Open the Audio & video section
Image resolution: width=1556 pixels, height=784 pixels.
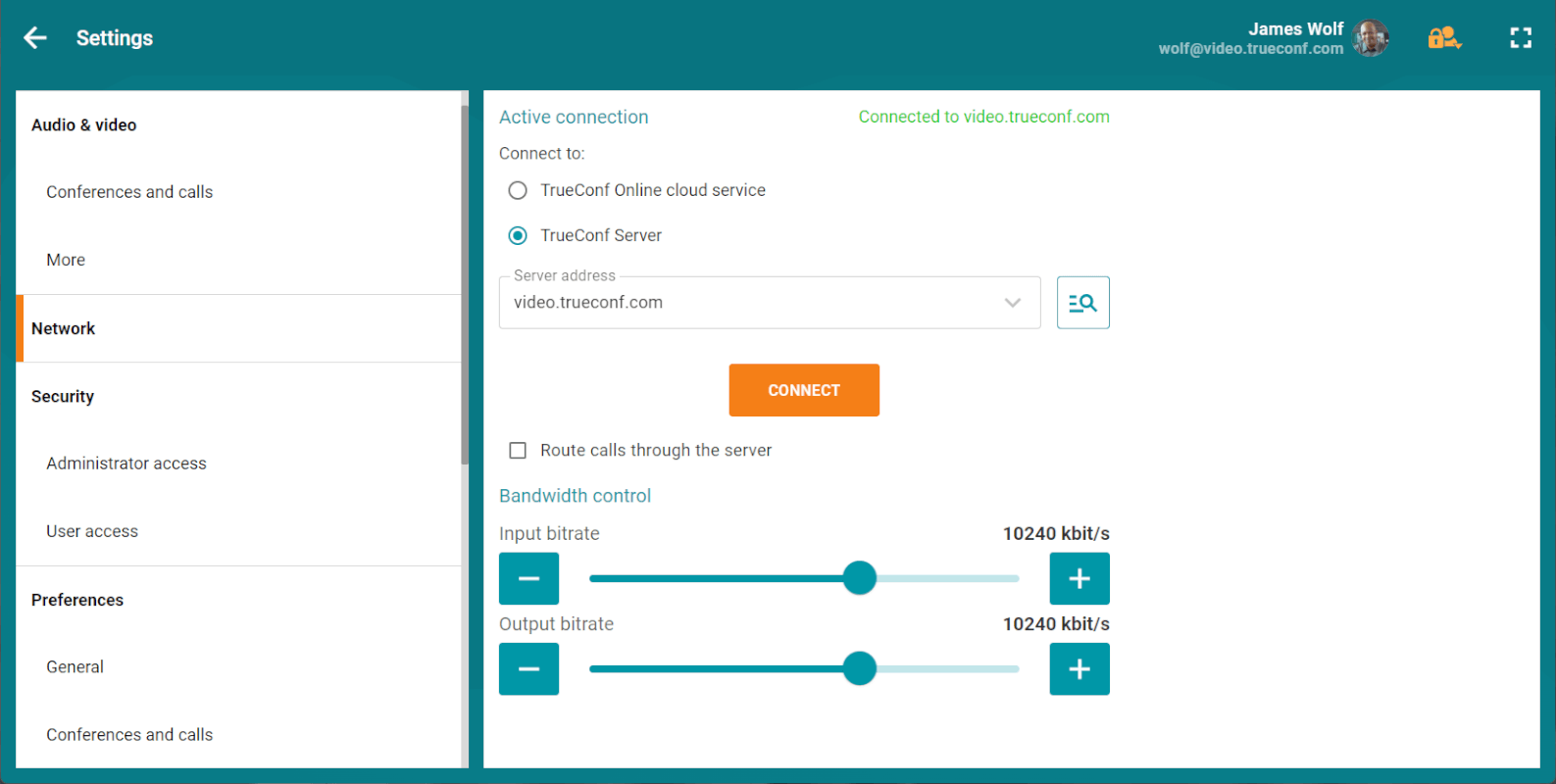click(238, 125)
